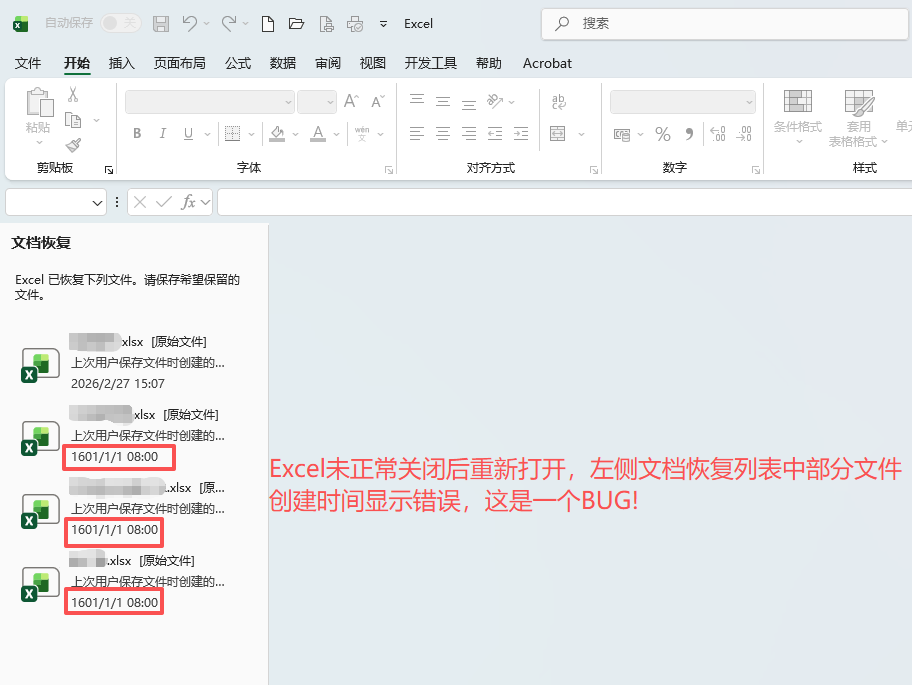Click Increase Decimal icon

click(718, 134)
